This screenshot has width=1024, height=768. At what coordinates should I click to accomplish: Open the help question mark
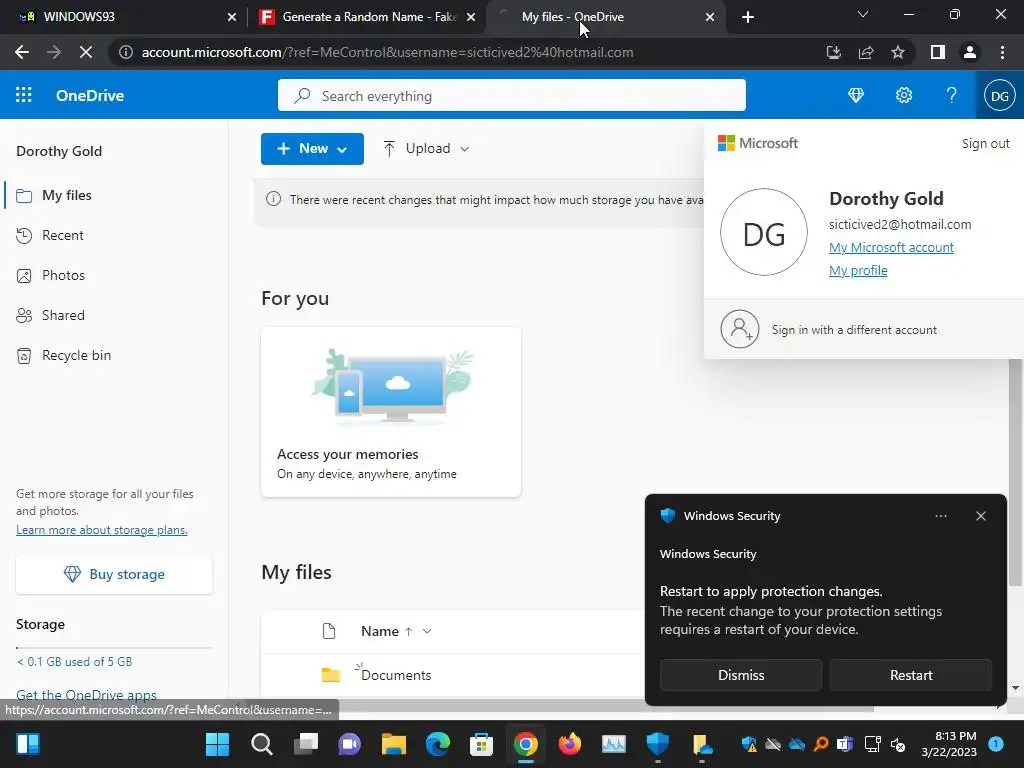(952, 95)
